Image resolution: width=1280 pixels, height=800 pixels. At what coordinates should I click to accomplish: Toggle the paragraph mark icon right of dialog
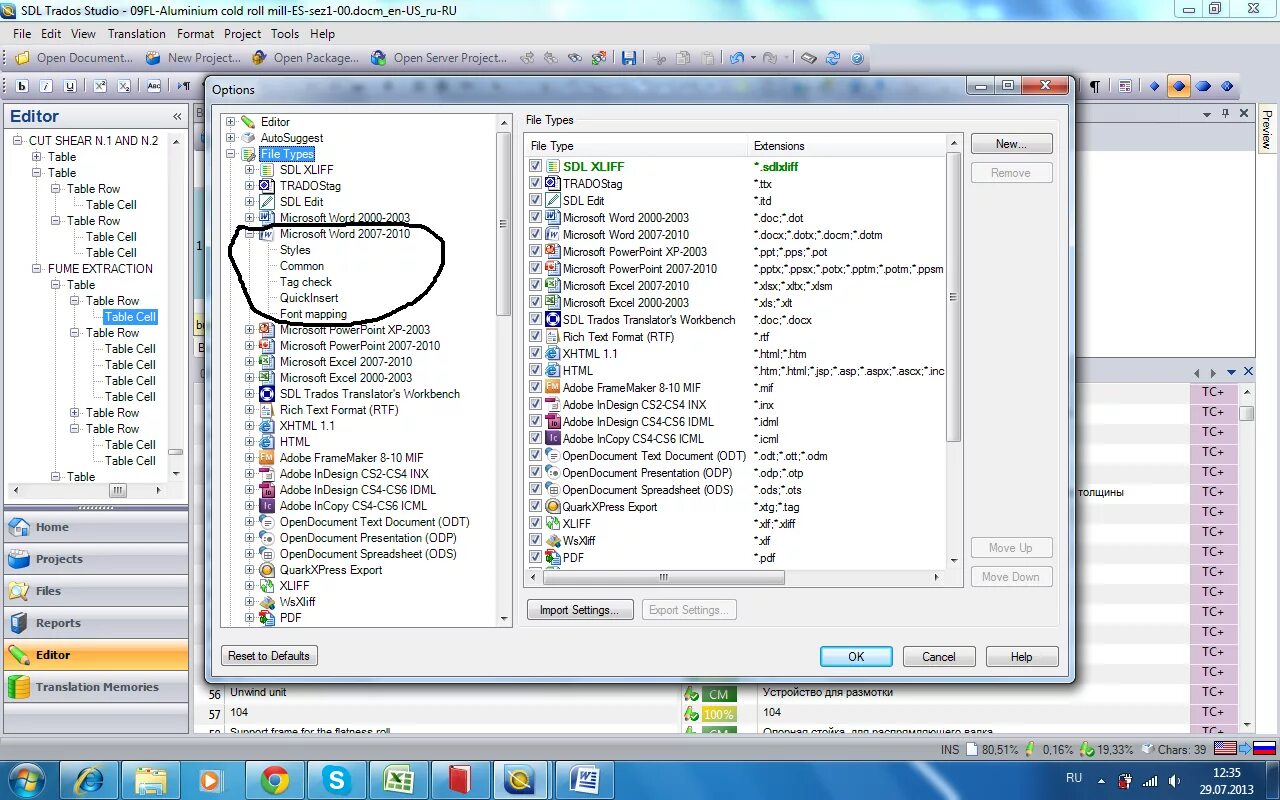tap(1095, 87)
